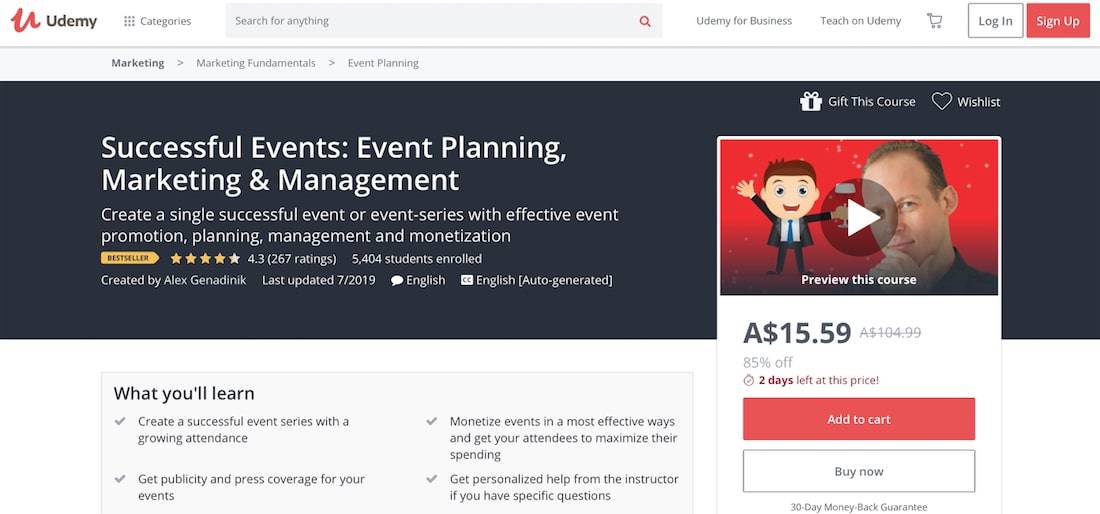Click Gift This Course label
Viewport: 1100px width, 514px height.
pyautogui.click(x=871, y=102)
